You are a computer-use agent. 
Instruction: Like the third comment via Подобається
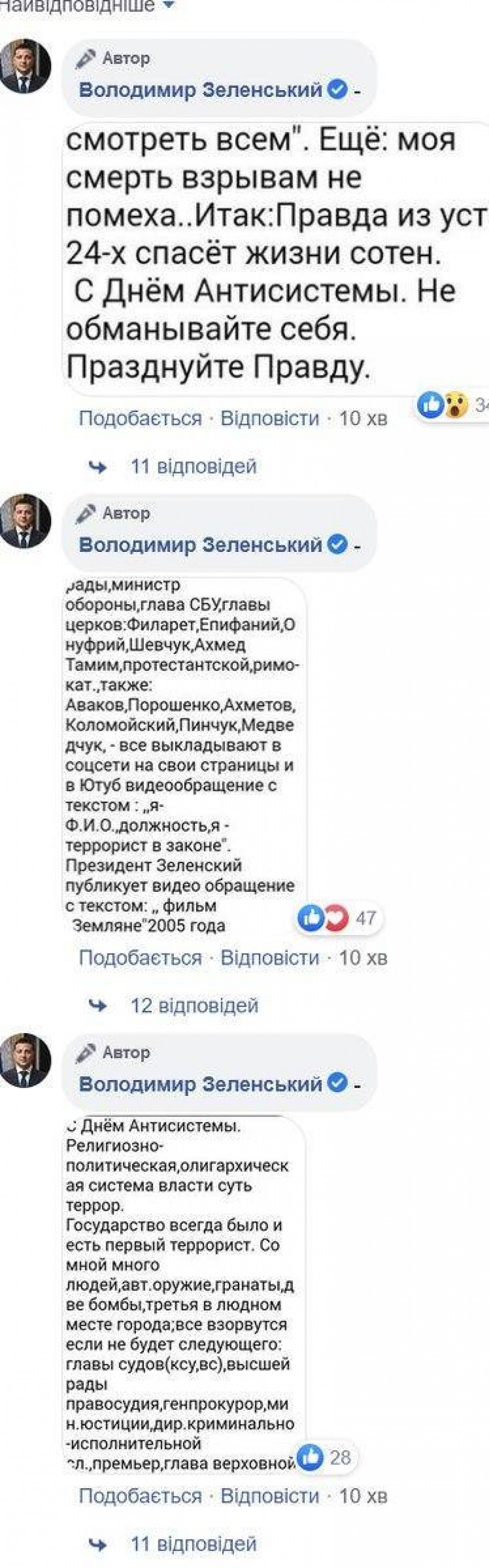tap(140, 1496)
